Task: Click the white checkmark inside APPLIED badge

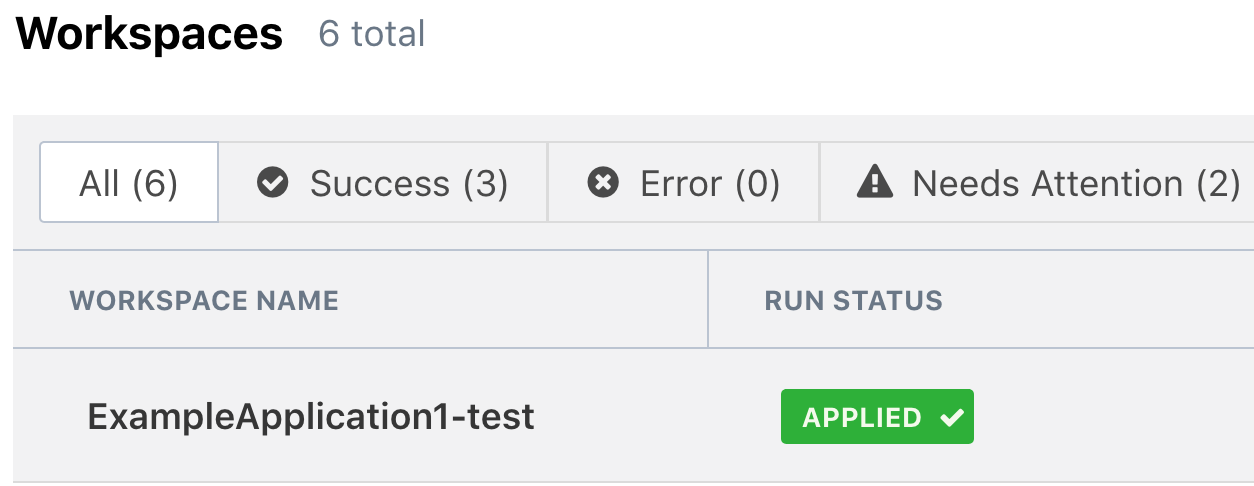Action: point(952,417)
